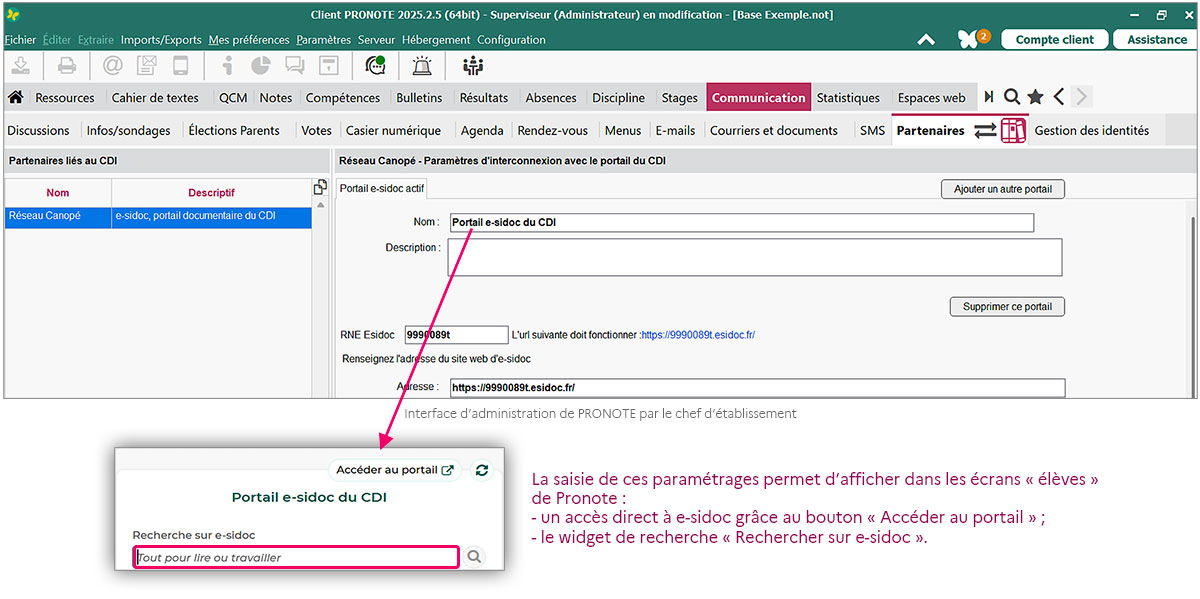Image resolution: width=1200 pixels, height=599 pixels.
Task: Click in the Description text area
Action: click(x=755, y=257)
